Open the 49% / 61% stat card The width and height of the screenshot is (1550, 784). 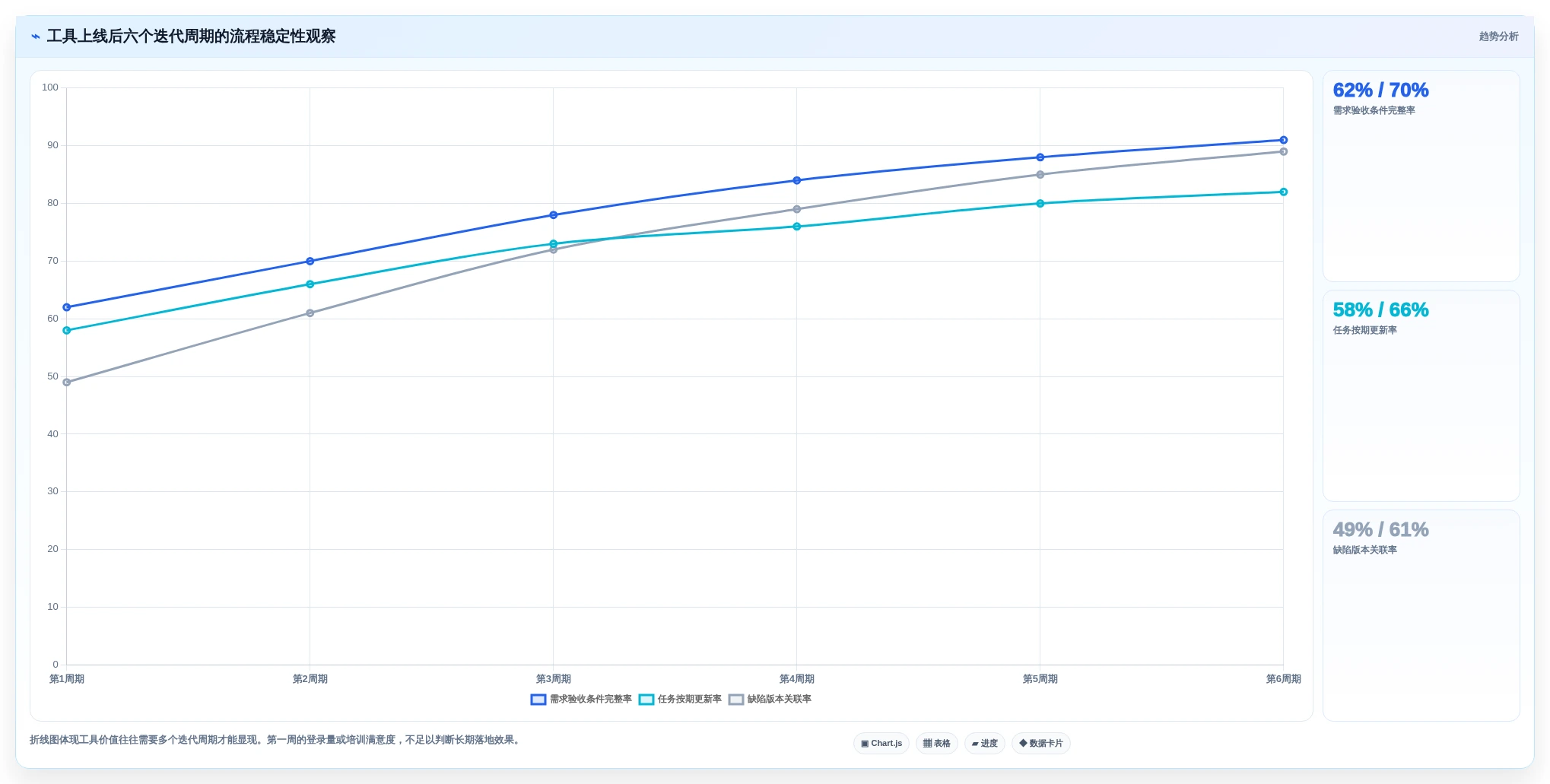pyautogui.click(x=1421, y=616)
